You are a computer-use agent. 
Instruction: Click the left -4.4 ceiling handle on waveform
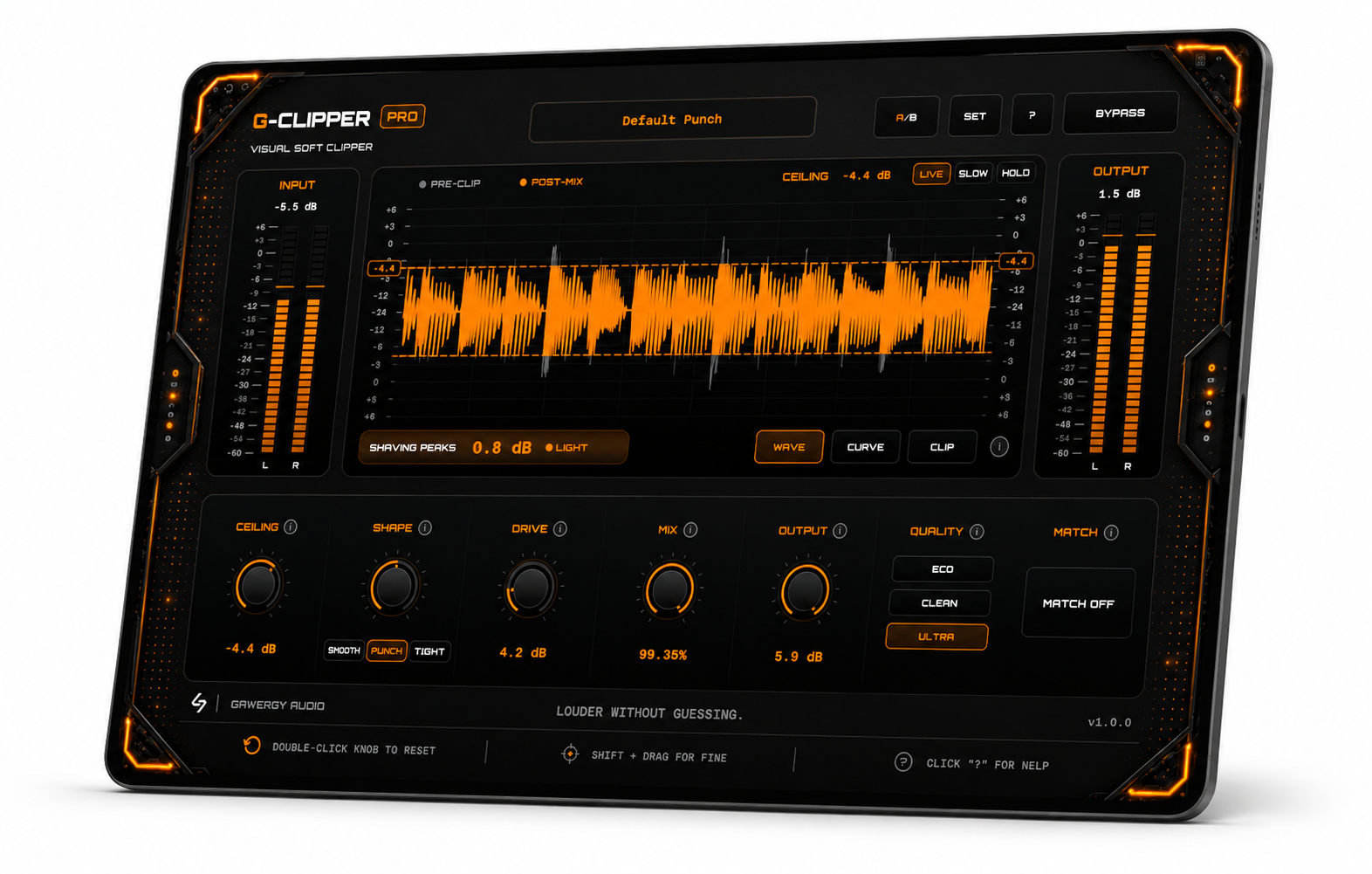coord(384,269)
